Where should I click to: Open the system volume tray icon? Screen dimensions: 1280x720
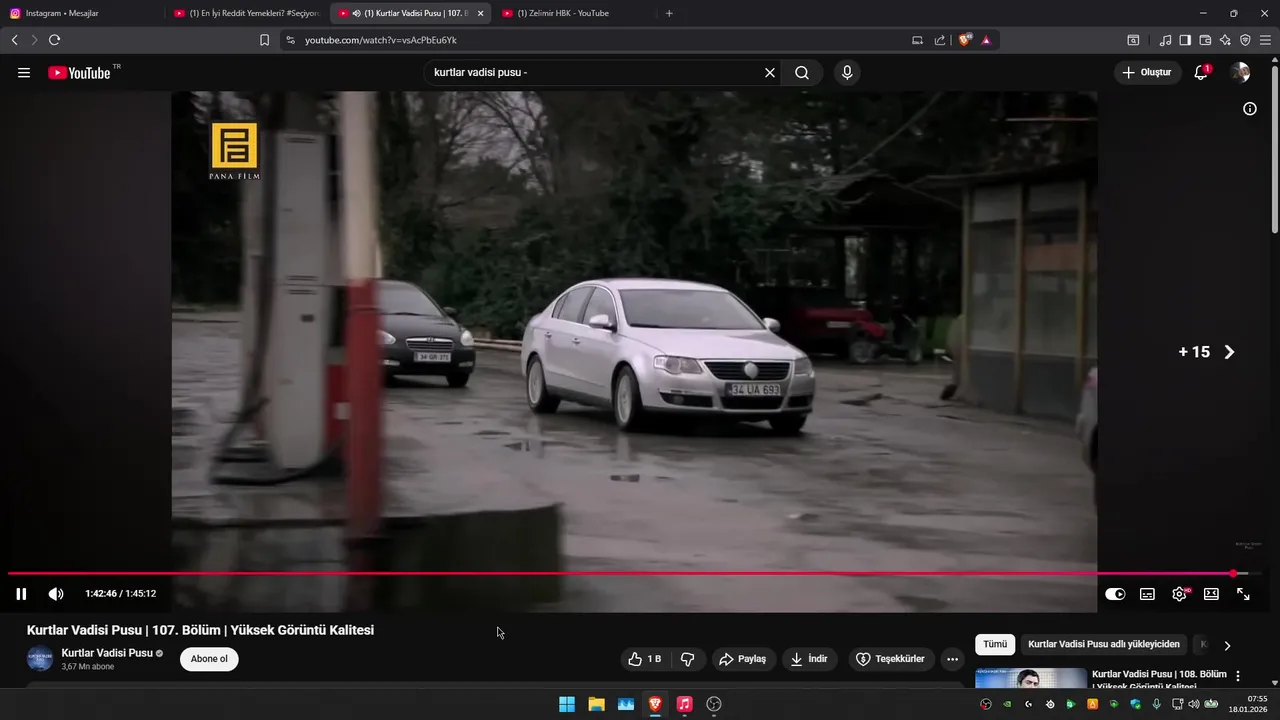1194,704
